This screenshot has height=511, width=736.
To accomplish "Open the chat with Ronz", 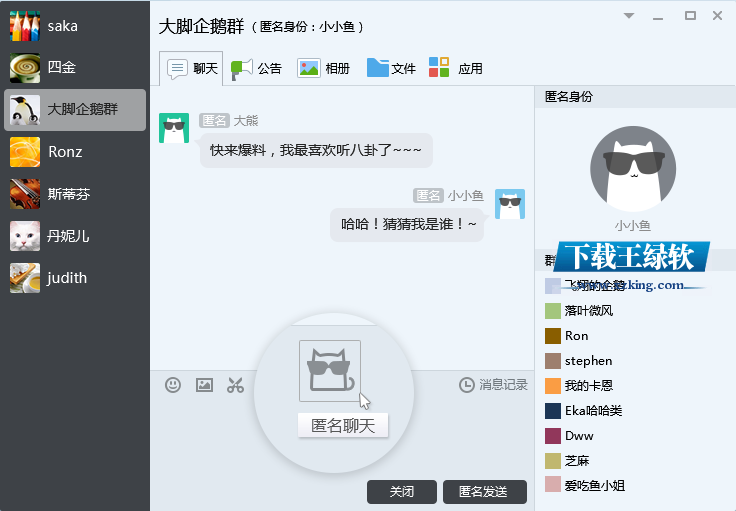I will 75,152.
